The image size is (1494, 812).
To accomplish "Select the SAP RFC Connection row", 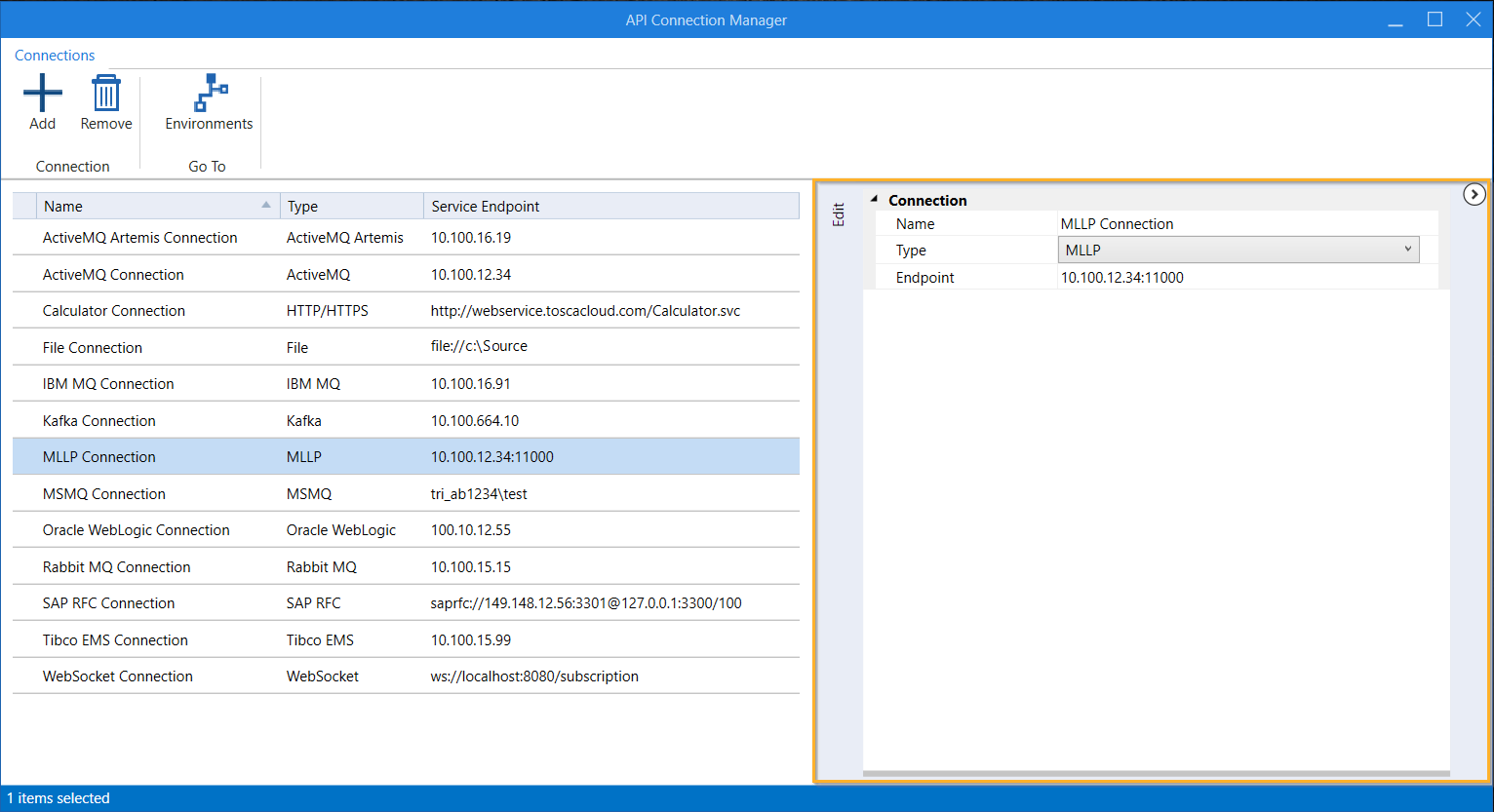I will 109,603.
